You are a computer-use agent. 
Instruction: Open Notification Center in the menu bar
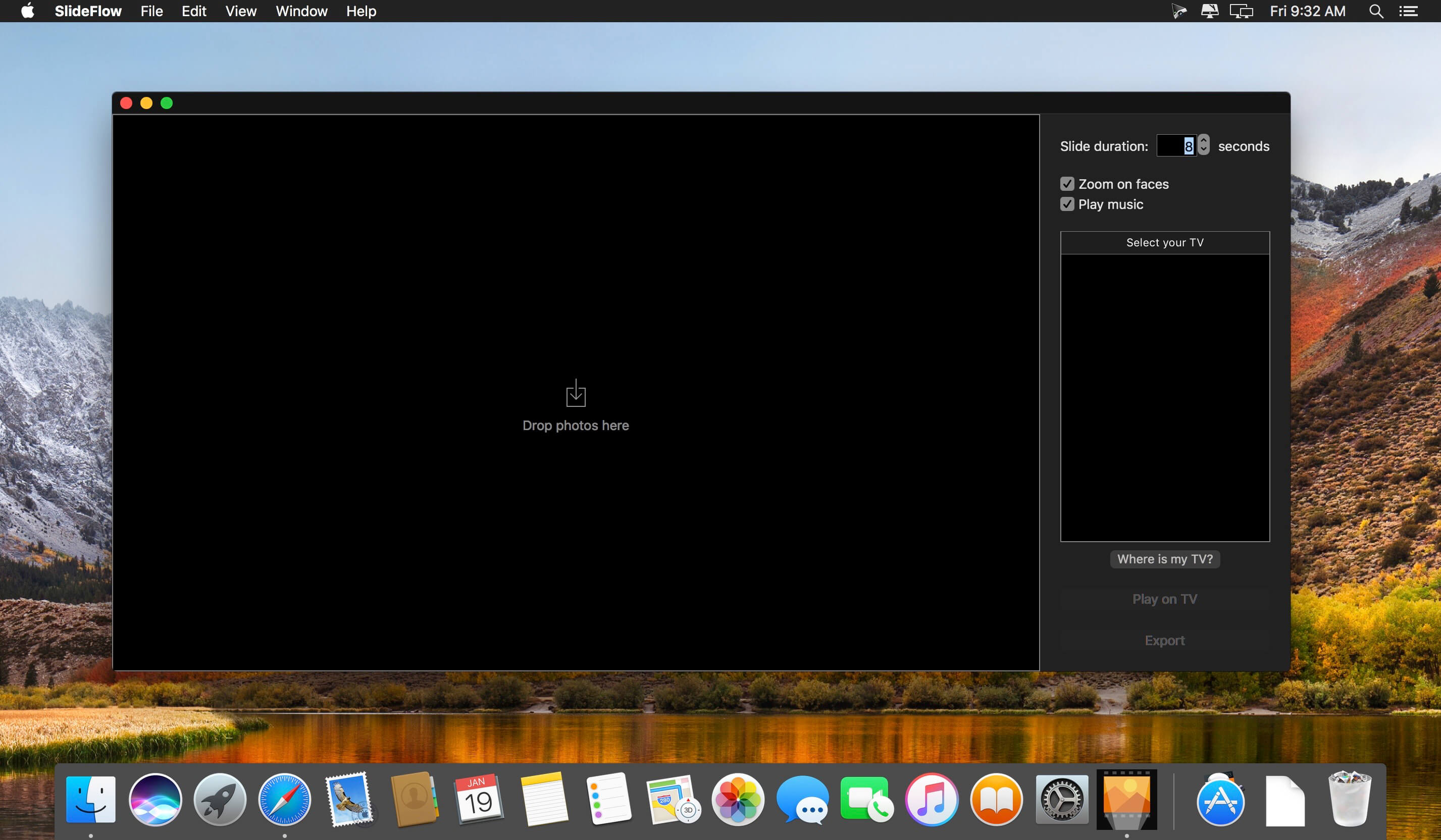click(x=1408, y=11)
